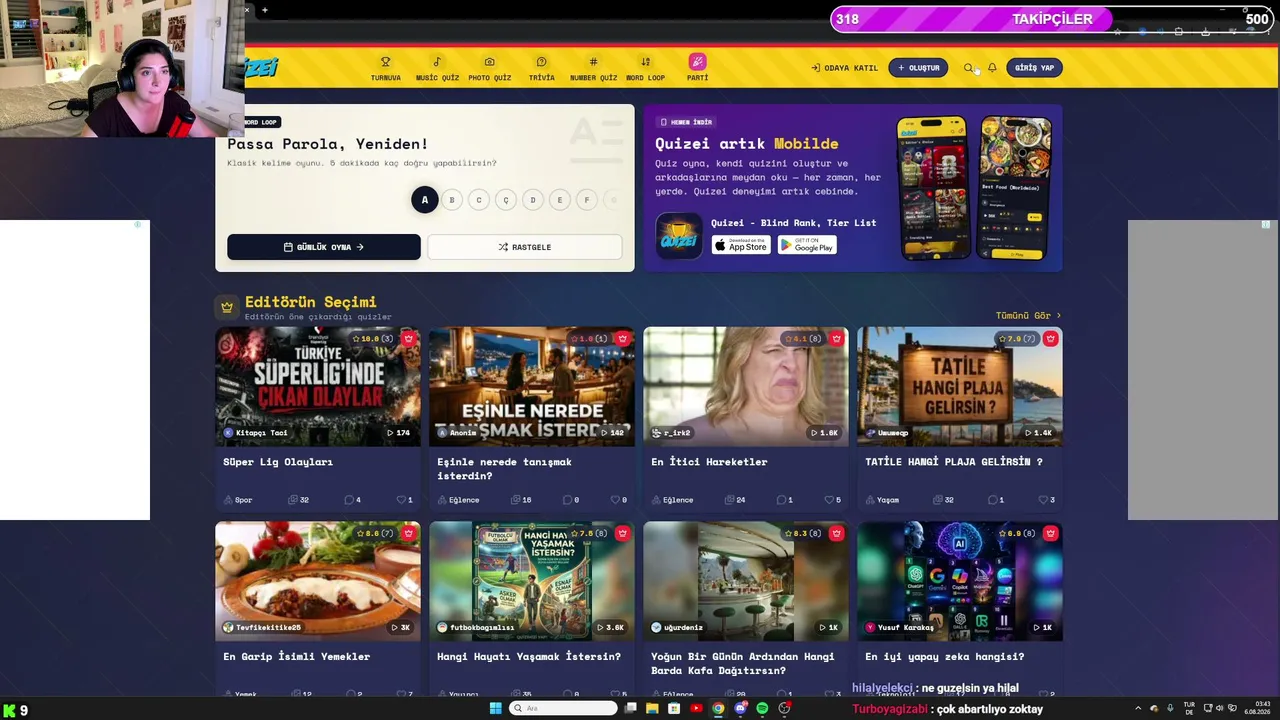Select letter A in Passa Parola

pos(424,200)
